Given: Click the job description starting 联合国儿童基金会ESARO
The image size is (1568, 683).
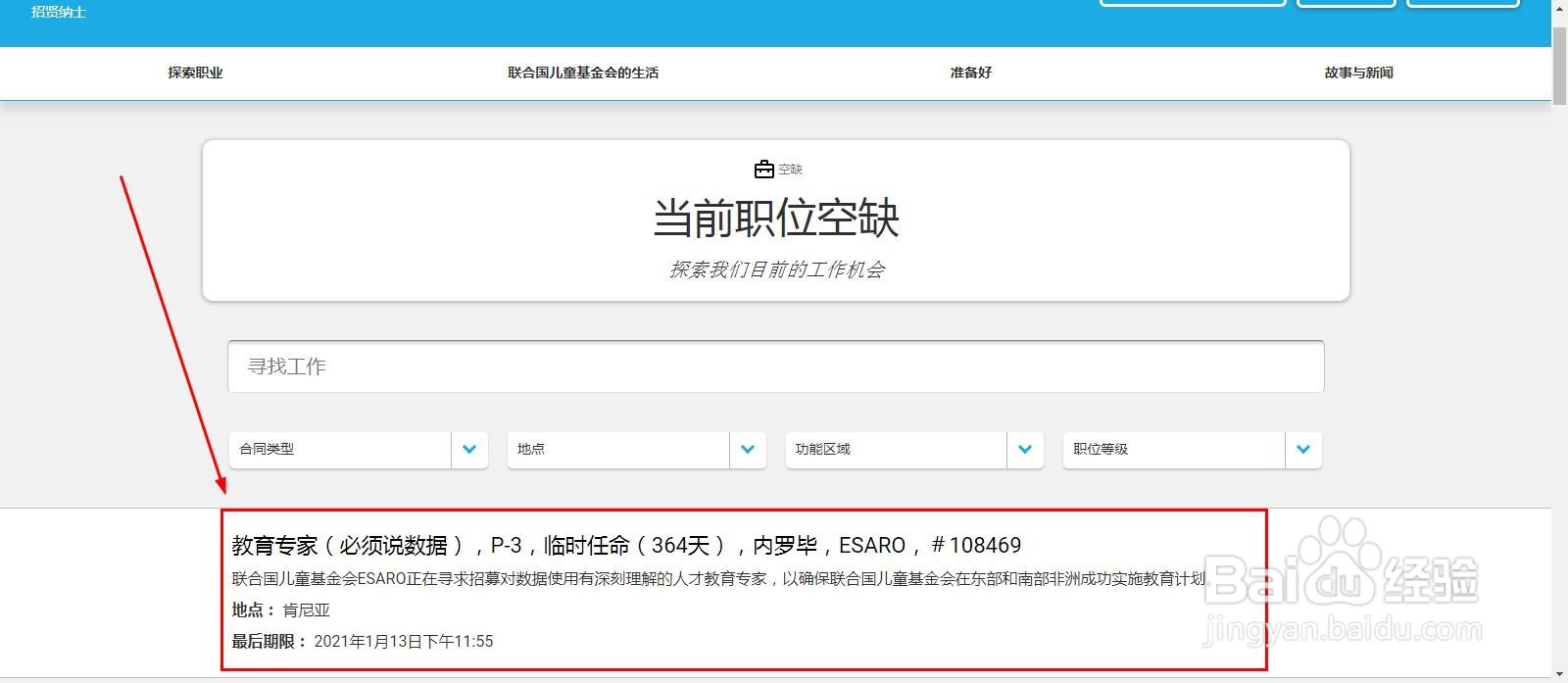Looking at the screenshot, I should (721, 579).
